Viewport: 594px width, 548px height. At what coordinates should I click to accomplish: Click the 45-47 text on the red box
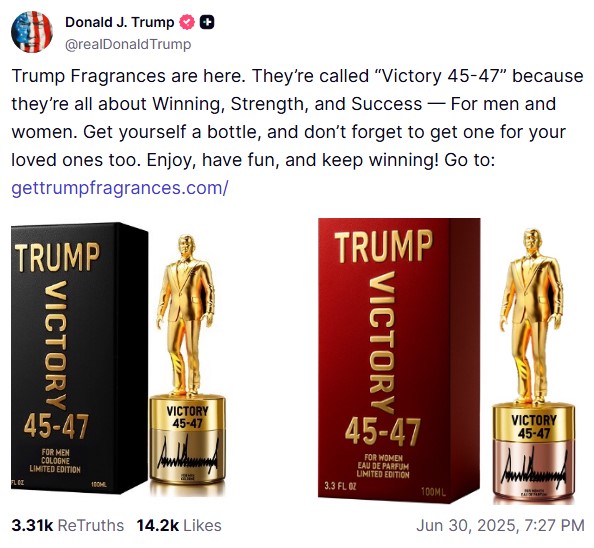pos(383,432)
